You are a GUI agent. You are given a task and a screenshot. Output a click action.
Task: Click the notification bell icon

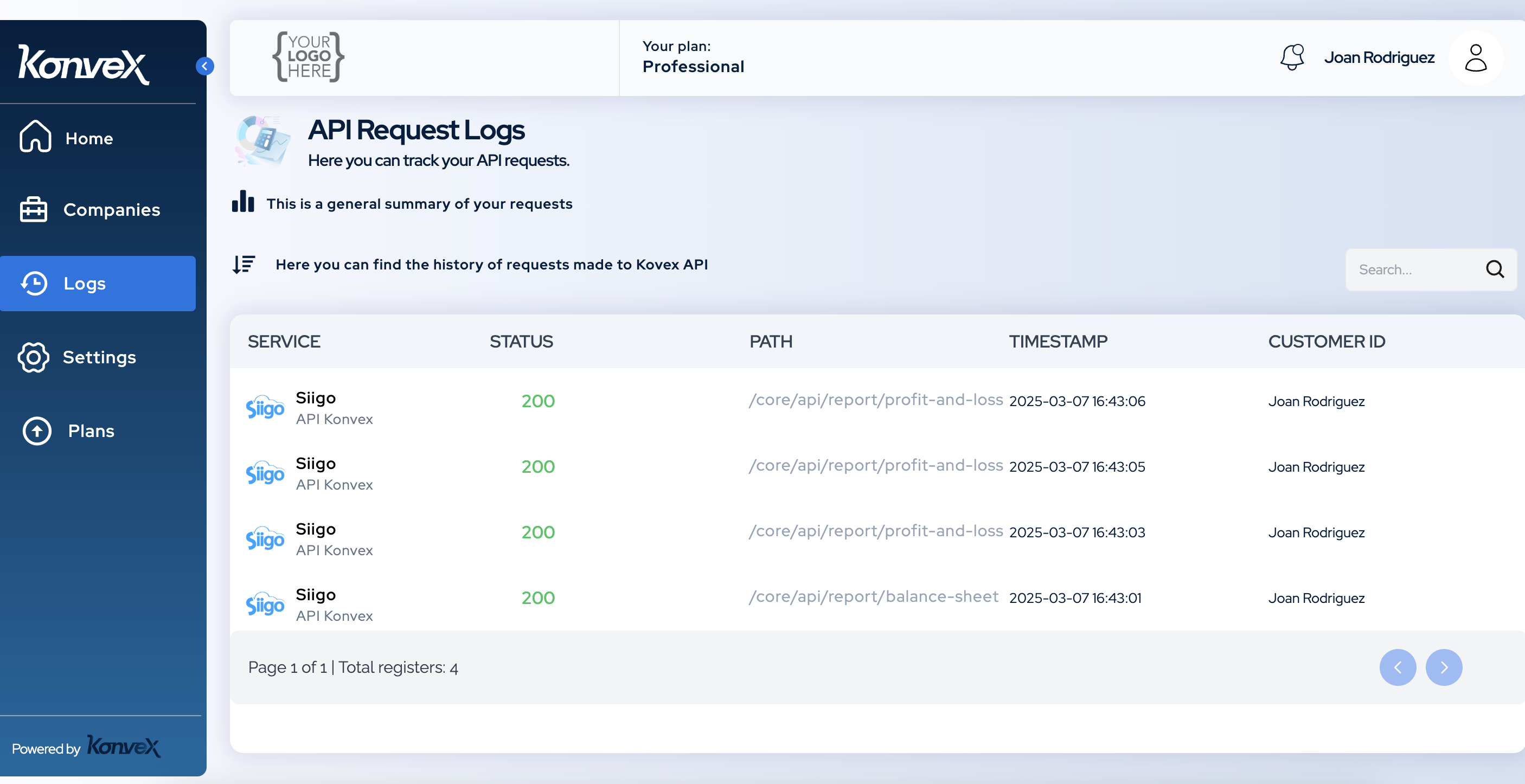coord(1292,57)
